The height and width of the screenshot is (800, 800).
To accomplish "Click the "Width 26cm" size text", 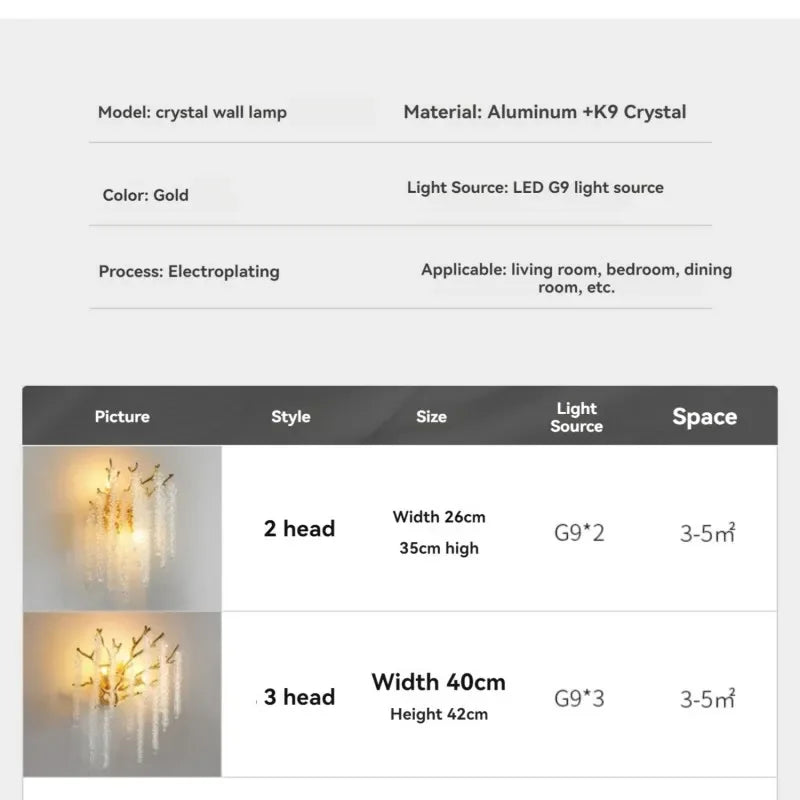I will tap(439, 517).
